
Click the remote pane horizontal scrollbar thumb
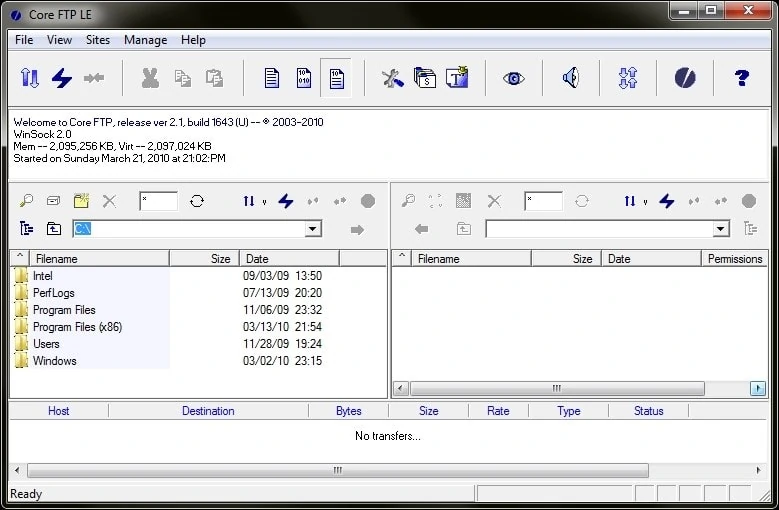[557, 388]
